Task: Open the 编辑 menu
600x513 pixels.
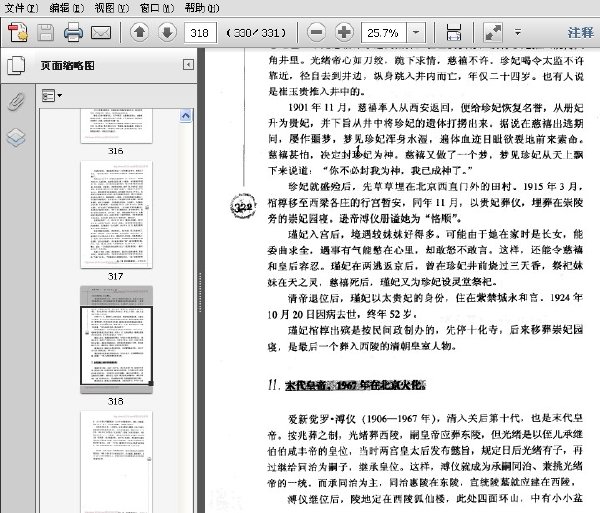Action: coord(67,8)
